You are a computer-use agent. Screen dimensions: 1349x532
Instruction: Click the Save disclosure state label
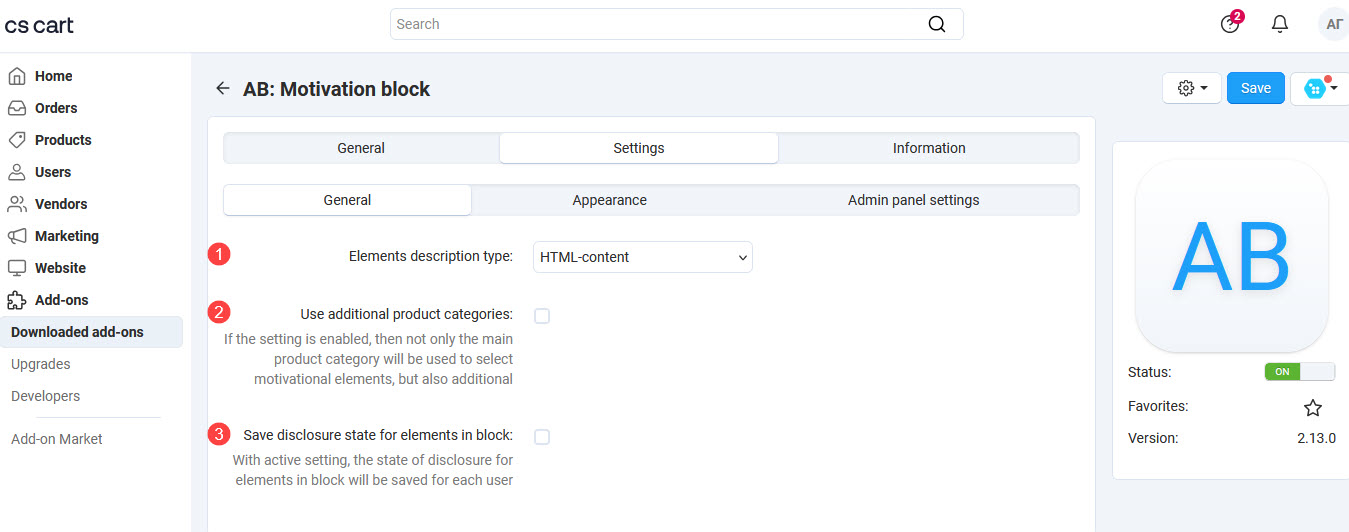378,435
